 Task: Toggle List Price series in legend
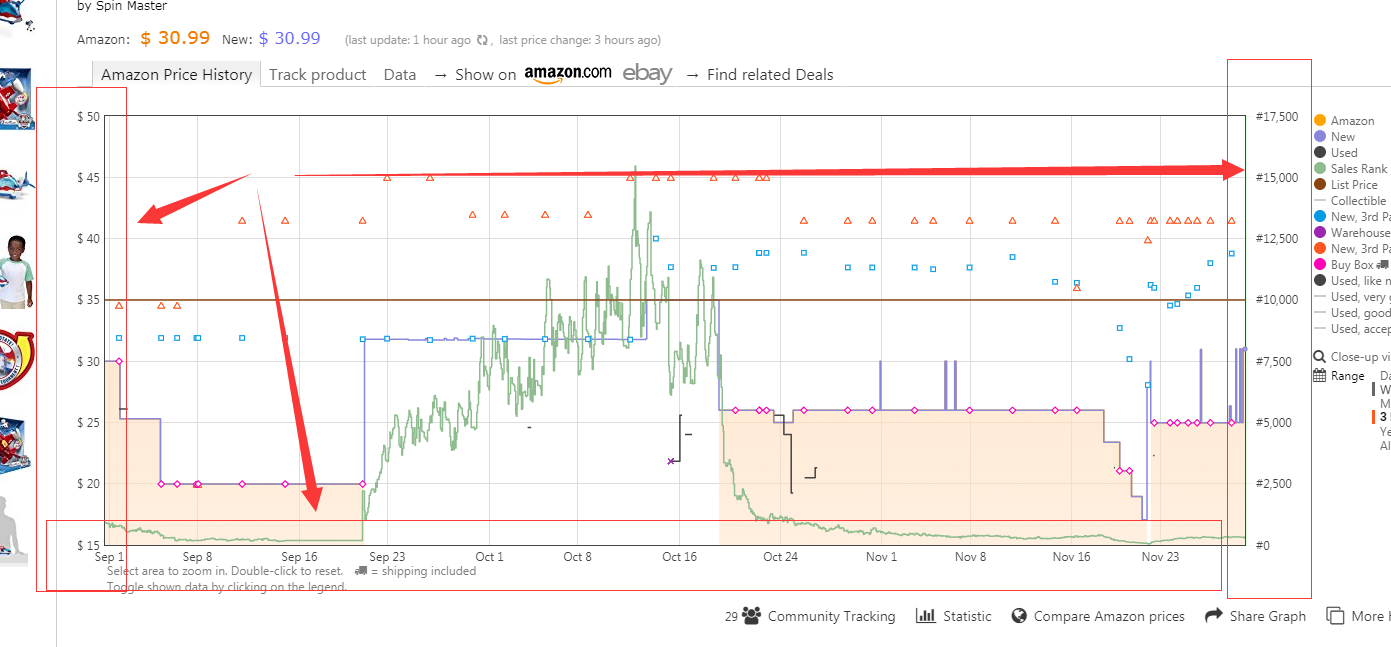pyautogui.click(x=1354, y=185)
